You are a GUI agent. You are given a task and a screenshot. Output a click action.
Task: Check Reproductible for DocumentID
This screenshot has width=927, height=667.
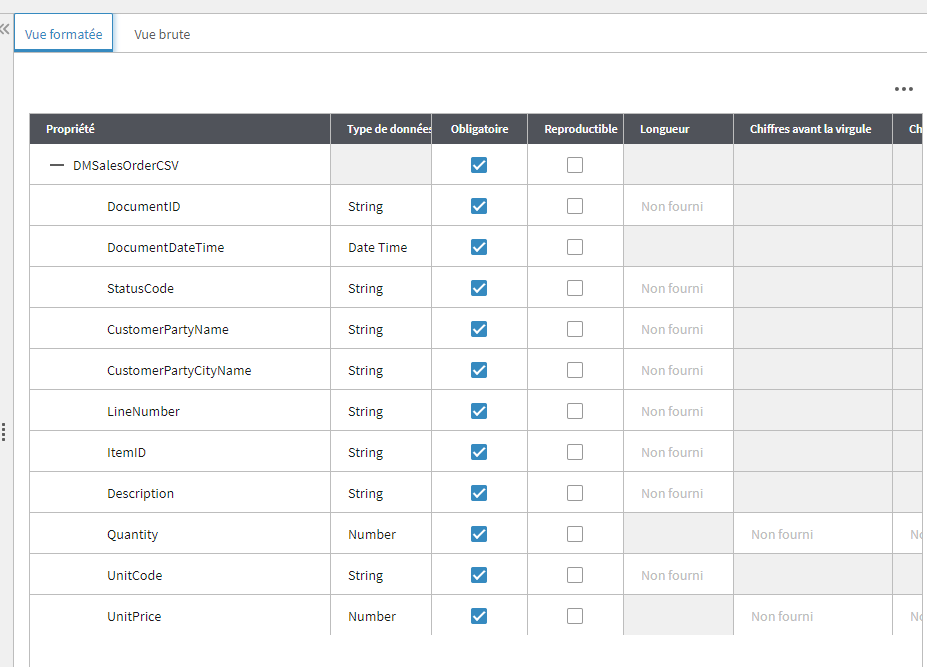pyautogui.click(x=575, y=206)
